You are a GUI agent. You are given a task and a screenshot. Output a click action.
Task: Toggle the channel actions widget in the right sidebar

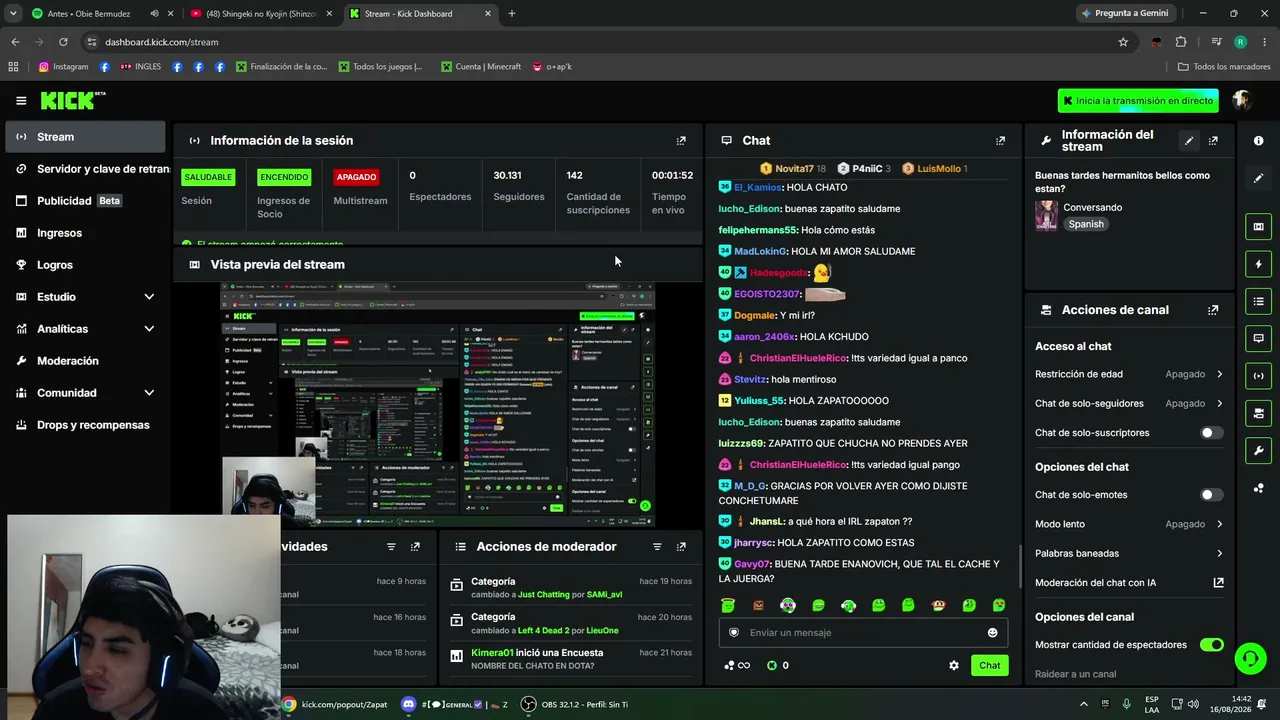click(1259, 413)
